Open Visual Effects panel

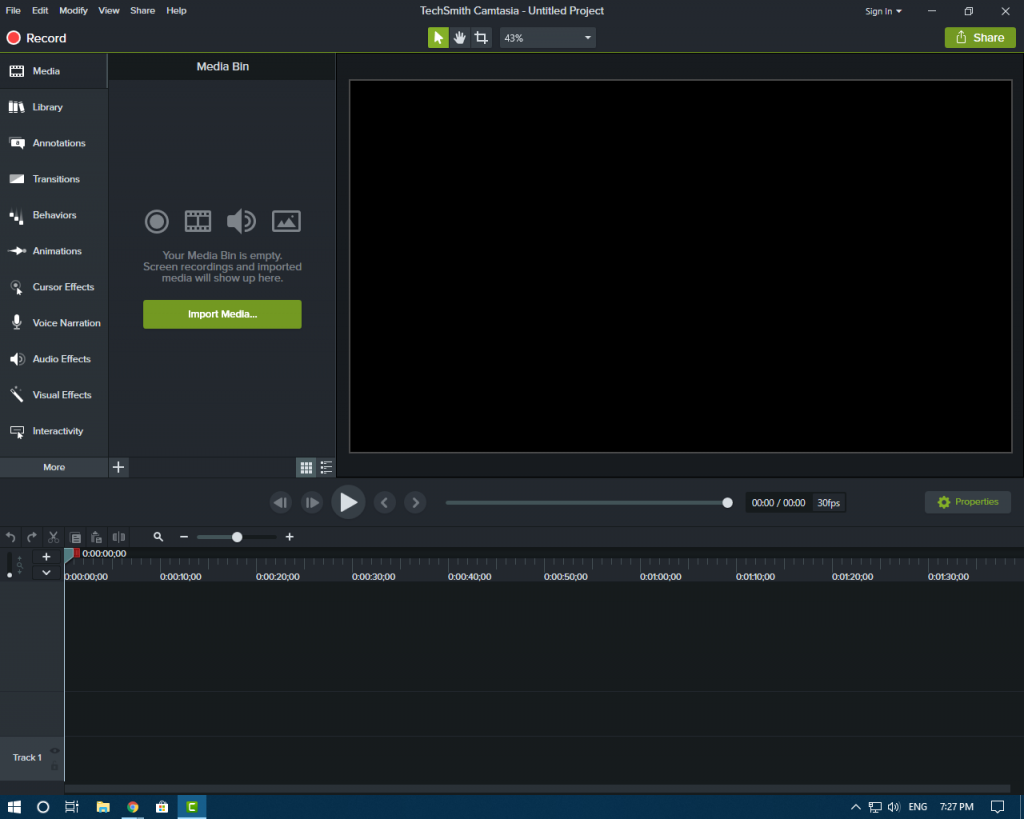[x=54, y=394]
